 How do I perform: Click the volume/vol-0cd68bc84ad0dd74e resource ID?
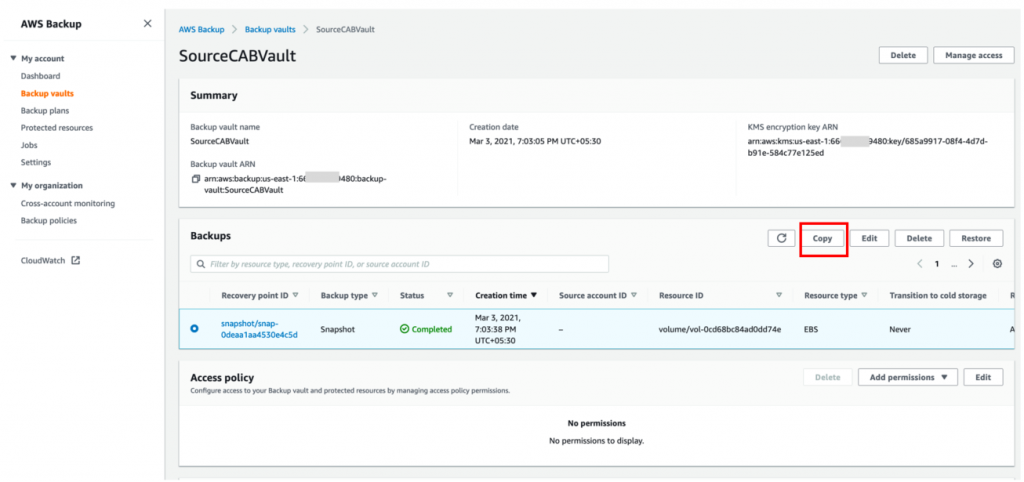[x=720, y=329]
